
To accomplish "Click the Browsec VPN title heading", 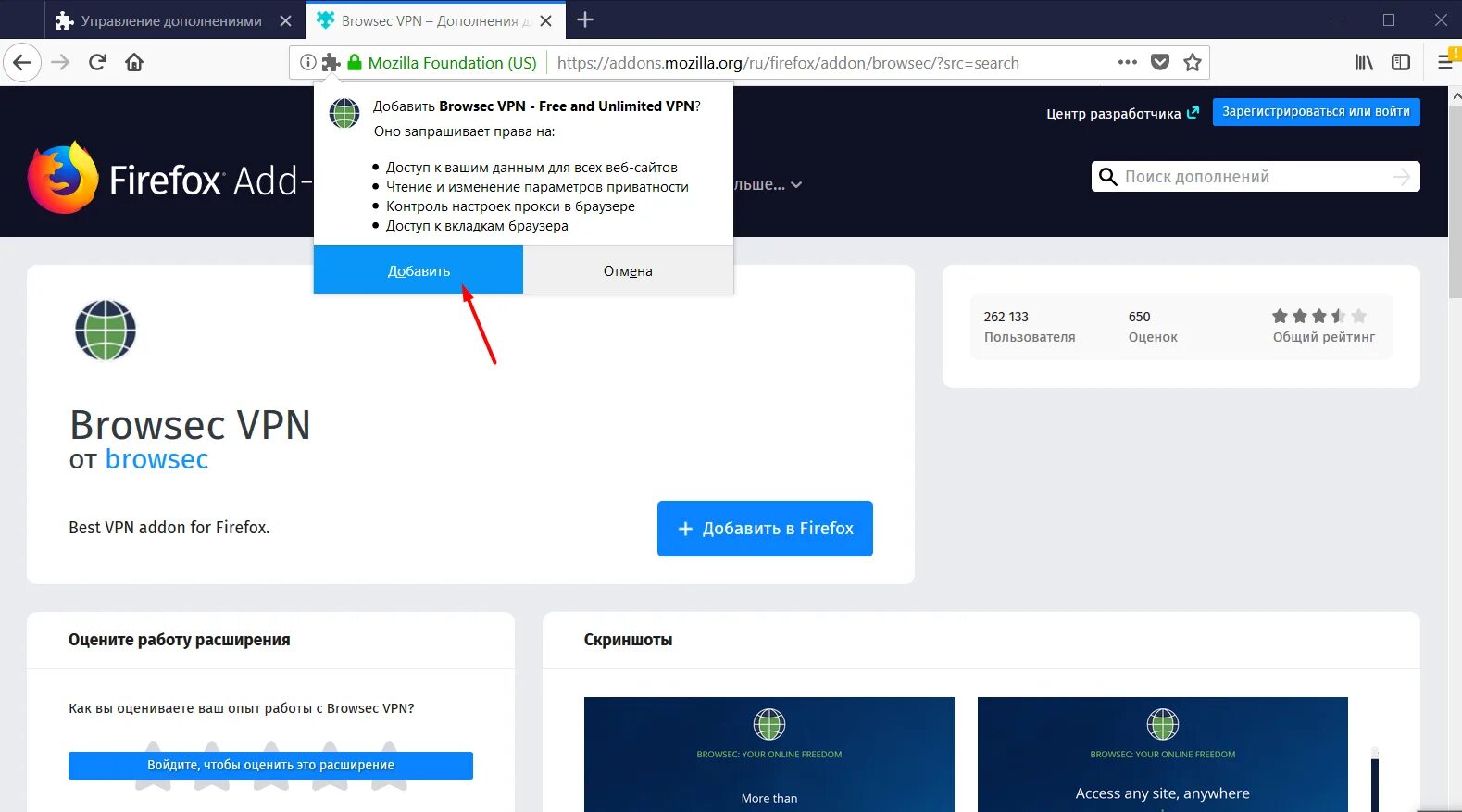I will point(190,425).
